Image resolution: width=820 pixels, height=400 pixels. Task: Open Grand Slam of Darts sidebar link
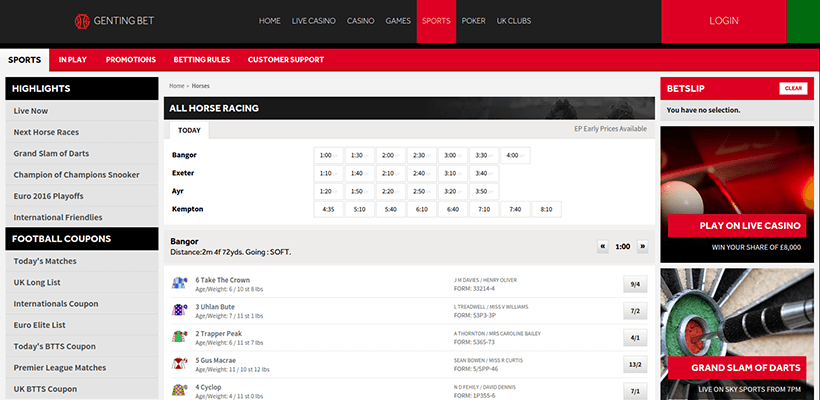pos(82,154)
